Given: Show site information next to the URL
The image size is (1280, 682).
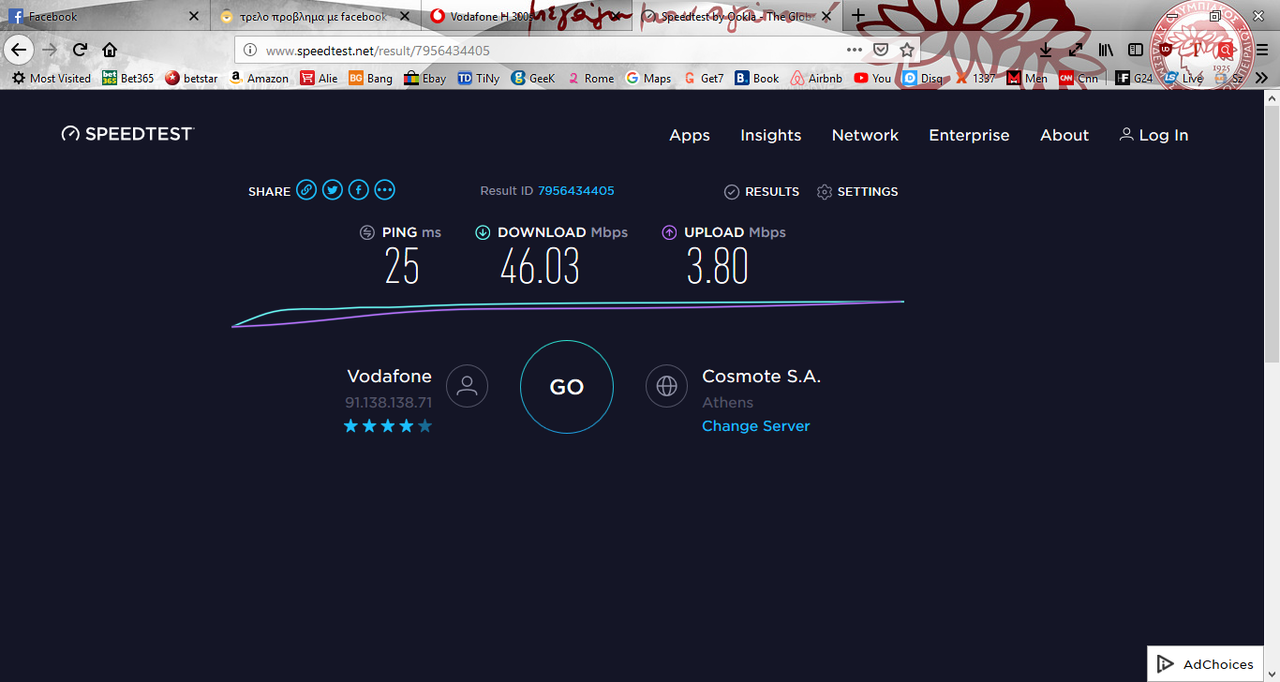Looking at the screenshot, I should pyautogui.click(x=250, y=50).
